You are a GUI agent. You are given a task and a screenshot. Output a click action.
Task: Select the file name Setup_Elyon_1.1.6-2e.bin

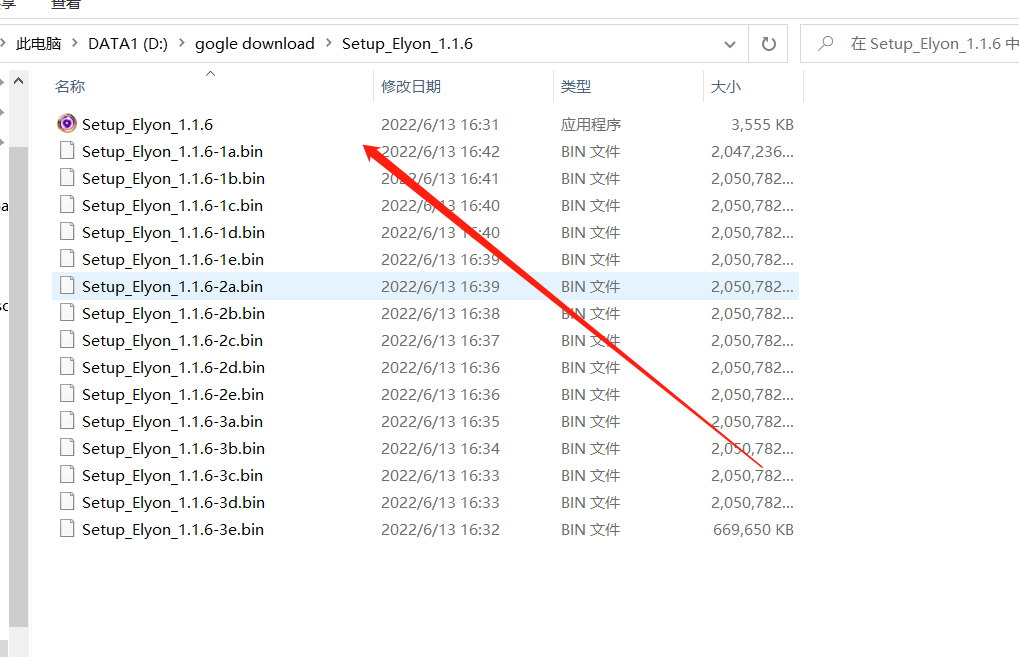pos(173,394)
